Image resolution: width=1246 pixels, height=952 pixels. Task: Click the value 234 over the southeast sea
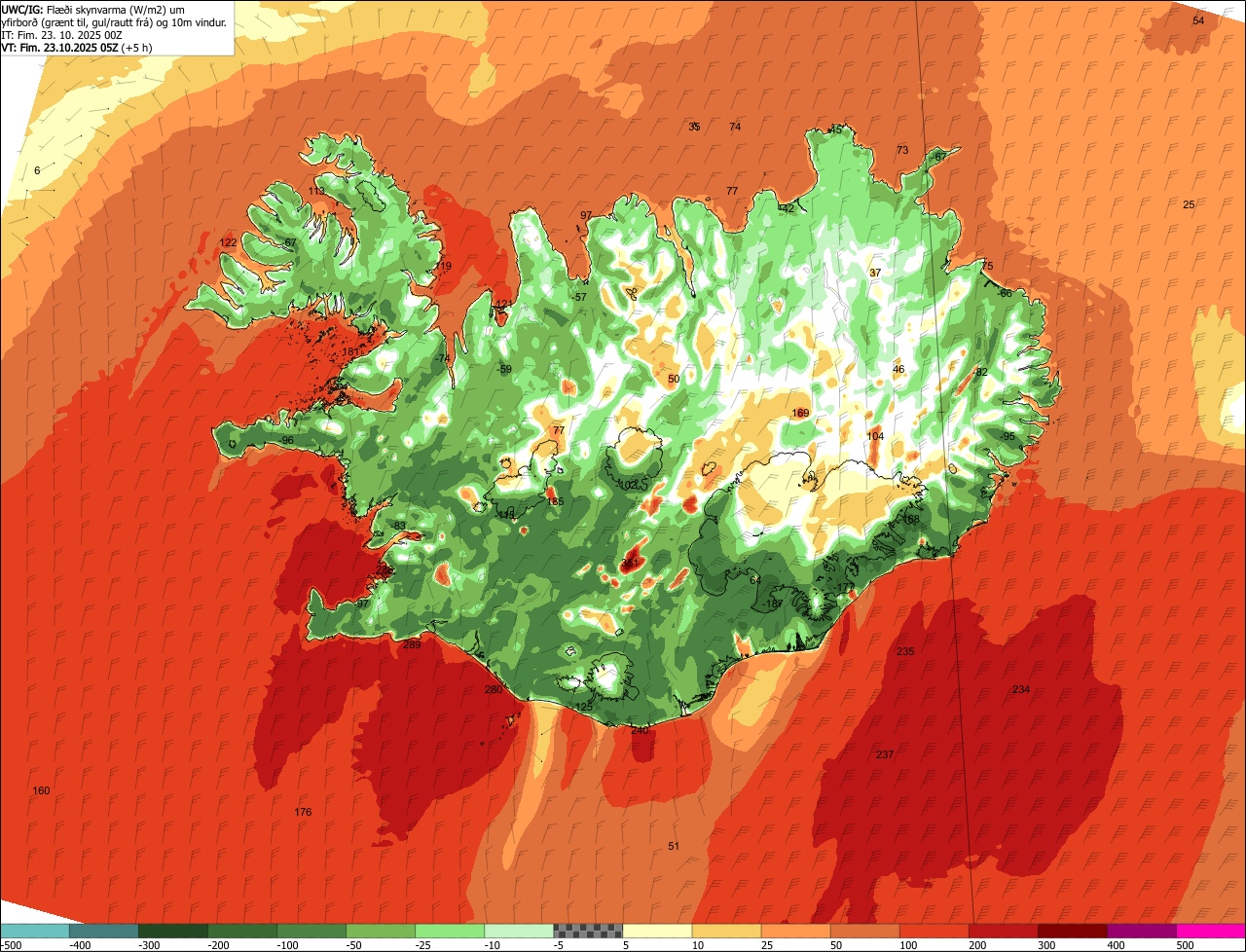(1020, 689)
